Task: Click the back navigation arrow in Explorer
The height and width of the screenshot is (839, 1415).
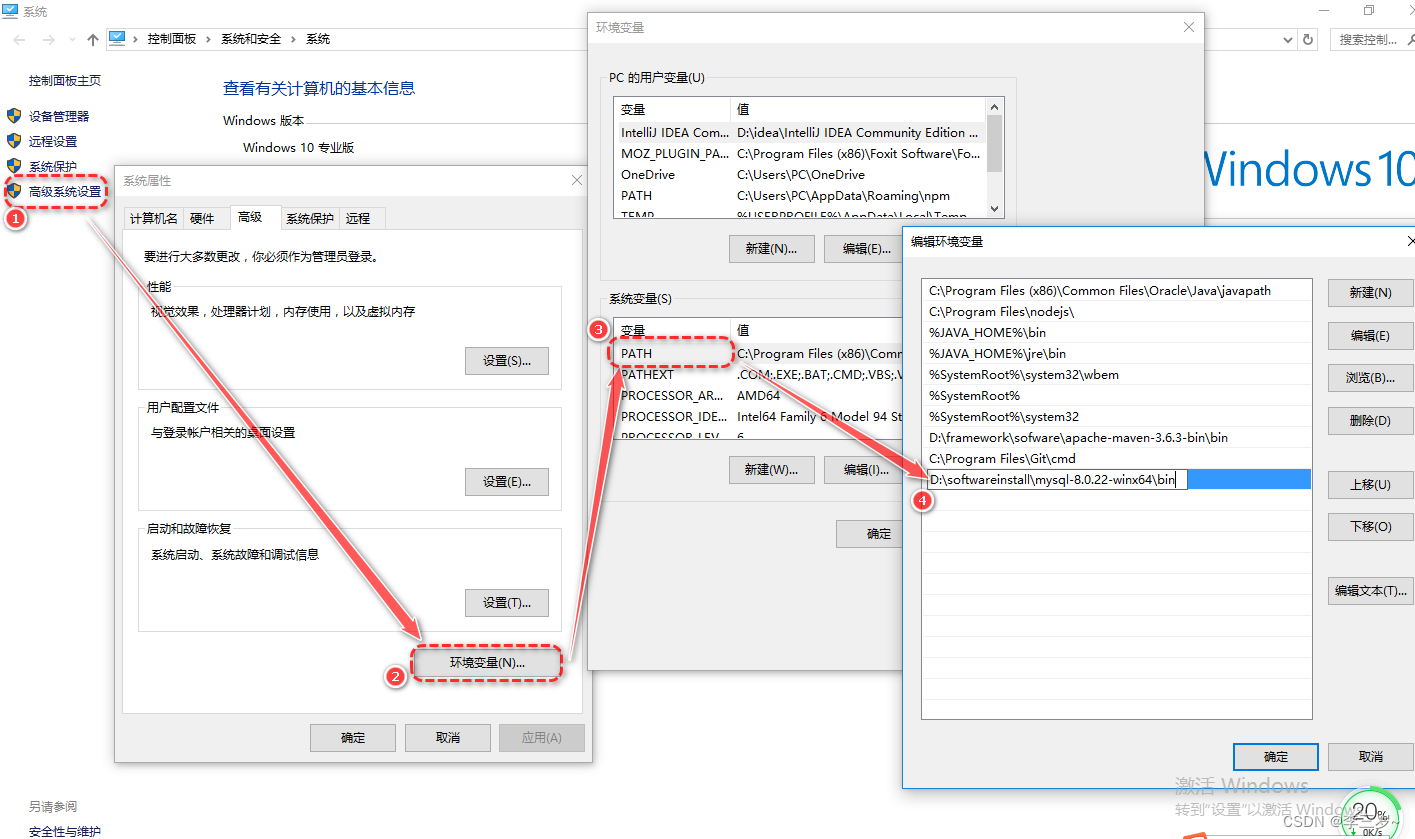Action: (20, 39)
